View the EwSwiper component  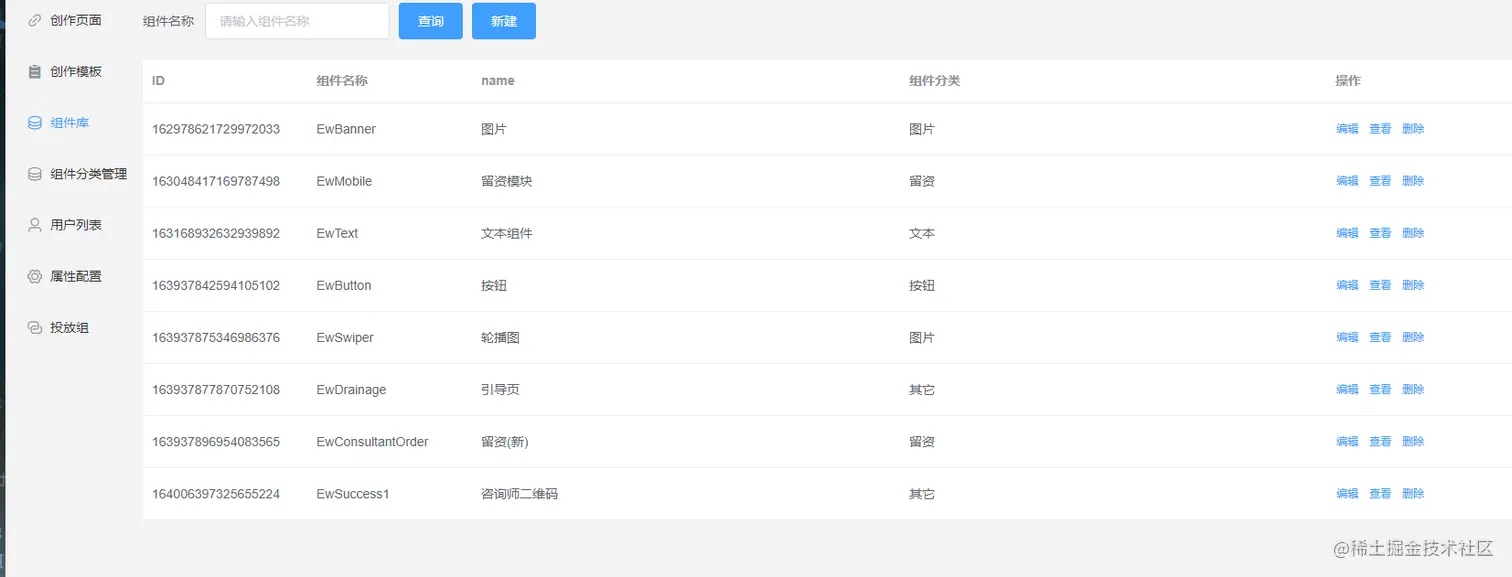pyautogui.click(x=1380, y=337)
